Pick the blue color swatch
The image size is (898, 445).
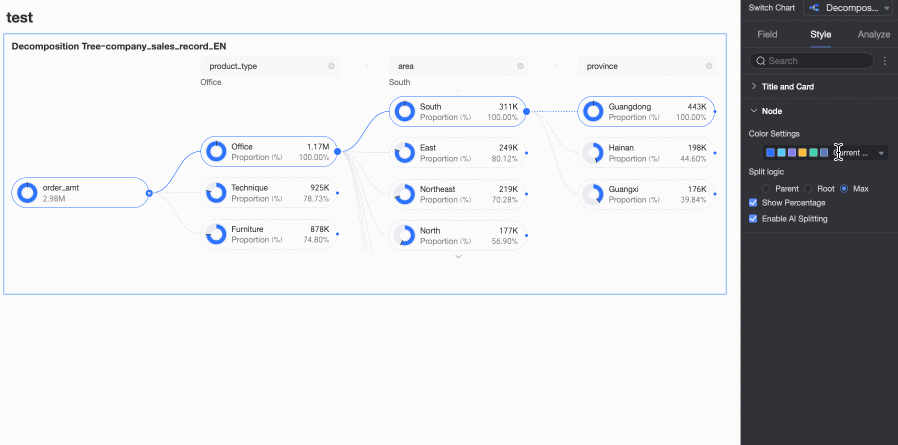click(770, 152)
